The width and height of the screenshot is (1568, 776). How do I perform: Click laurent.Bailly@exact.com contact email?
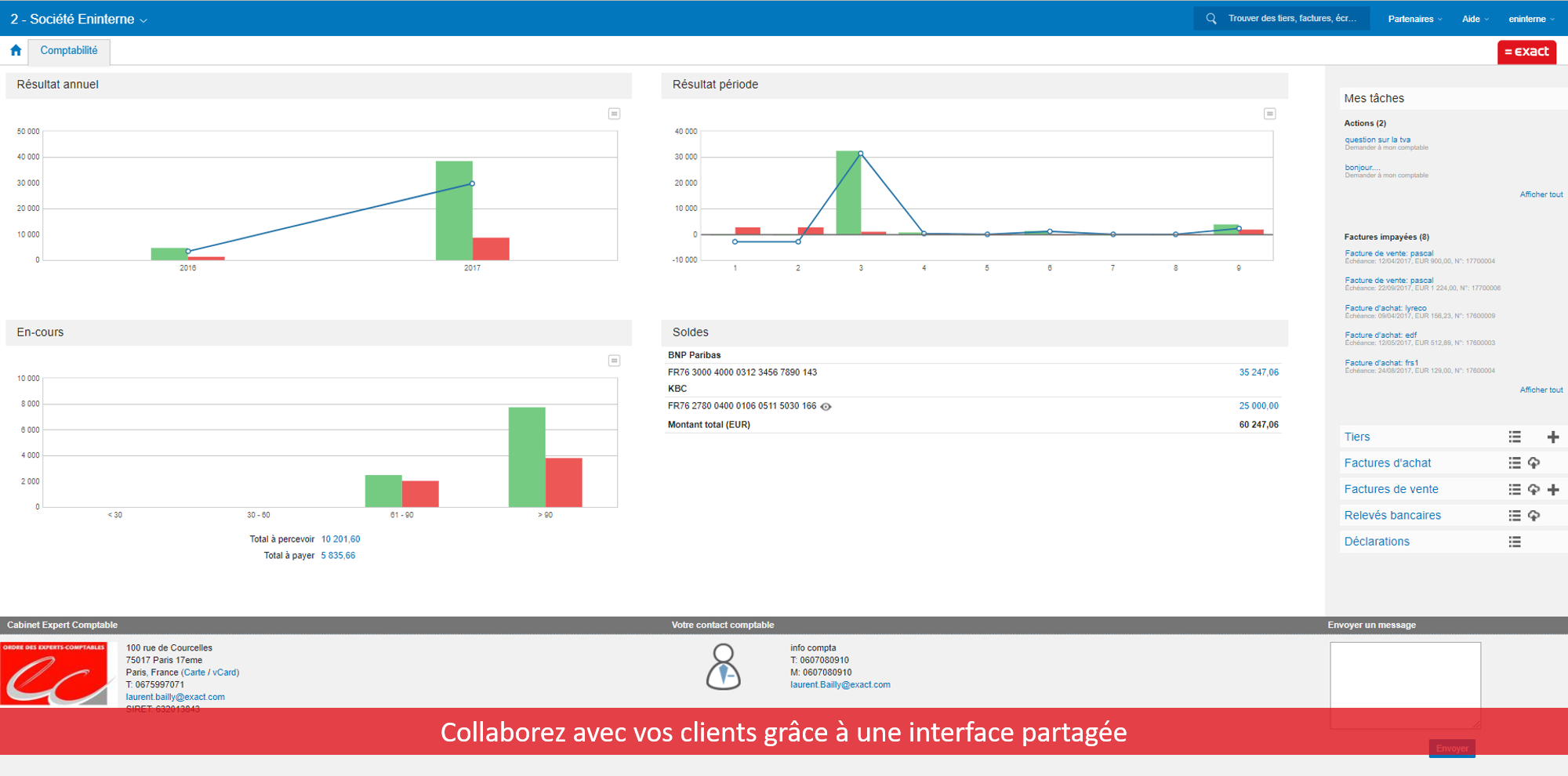pos(840,685)
